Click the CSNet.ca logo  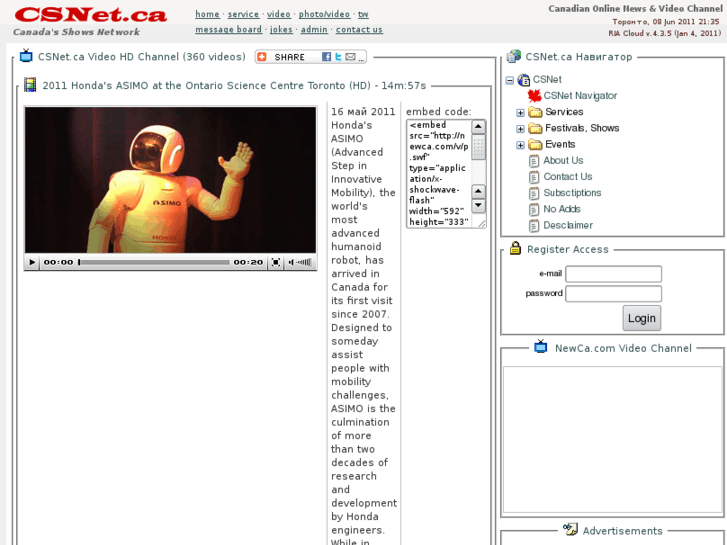pyautogui.click(x=90, y=15)
